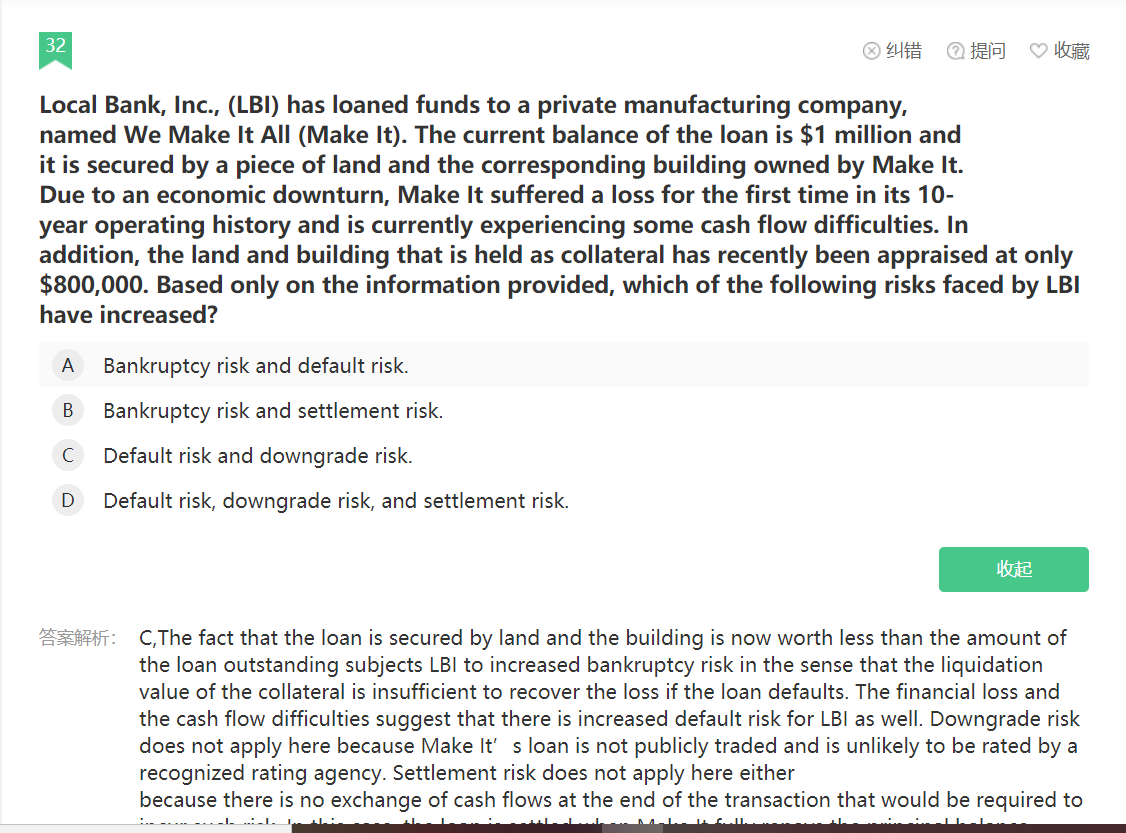
Task: Click answer text "Bankruptcy risk and default risk."
Action: [x=255, y=366]
